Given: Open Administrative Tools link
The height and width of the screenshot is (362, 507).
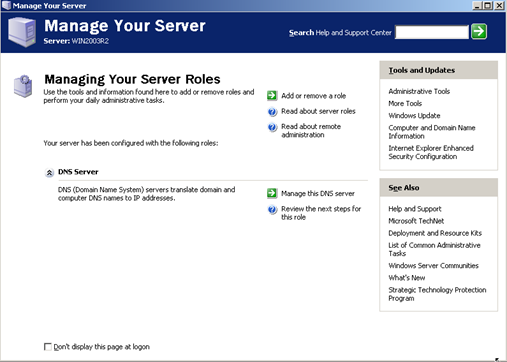Looking at the screenshot, I should click(419, 91).
